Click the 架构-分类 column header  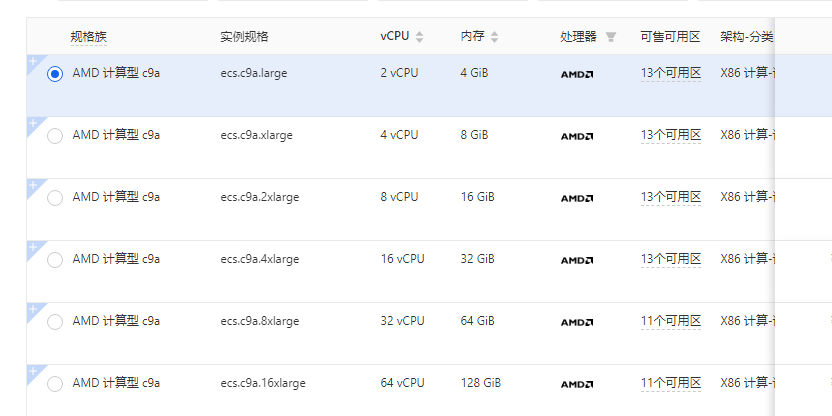pyautogui.click(x=746, y=37)
